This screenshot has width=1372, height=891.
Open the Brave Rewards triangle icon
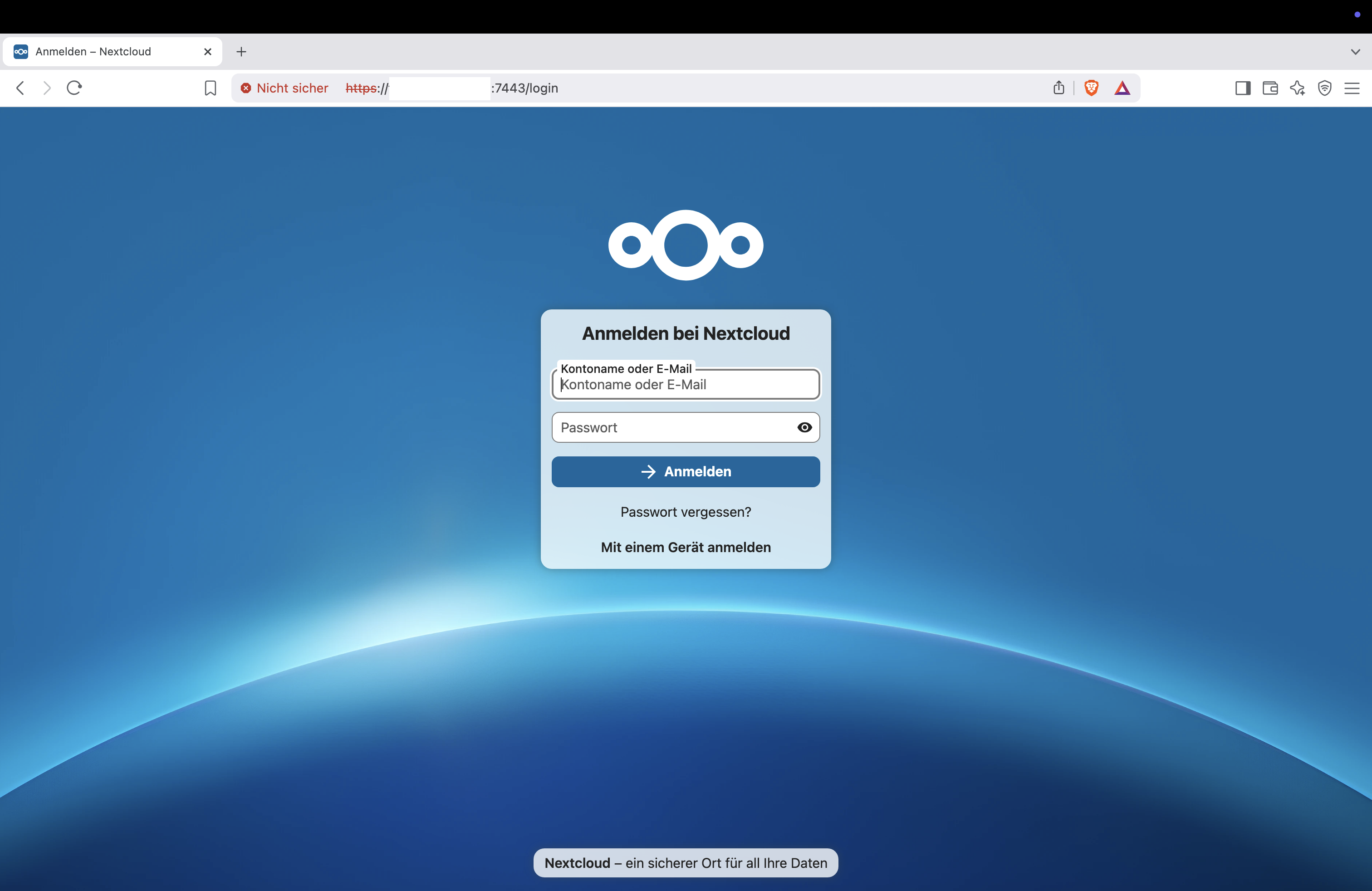pyautogui.click(x=1122, y=88)
